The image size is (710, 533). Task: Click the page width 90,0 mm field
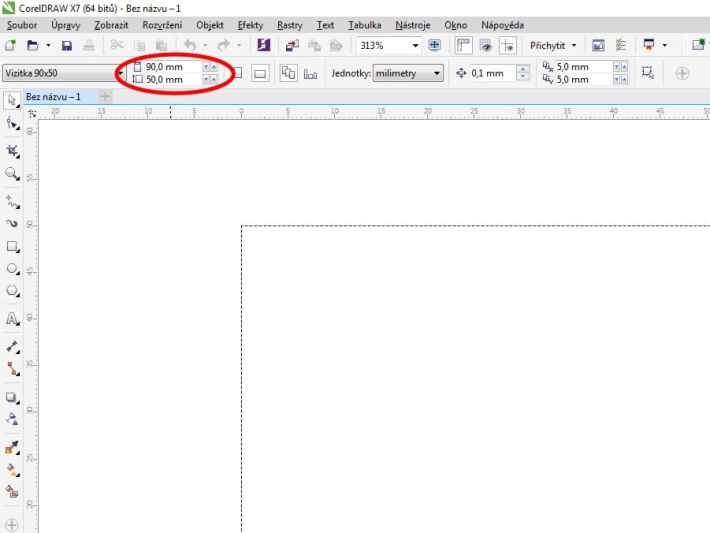(173, 67)
